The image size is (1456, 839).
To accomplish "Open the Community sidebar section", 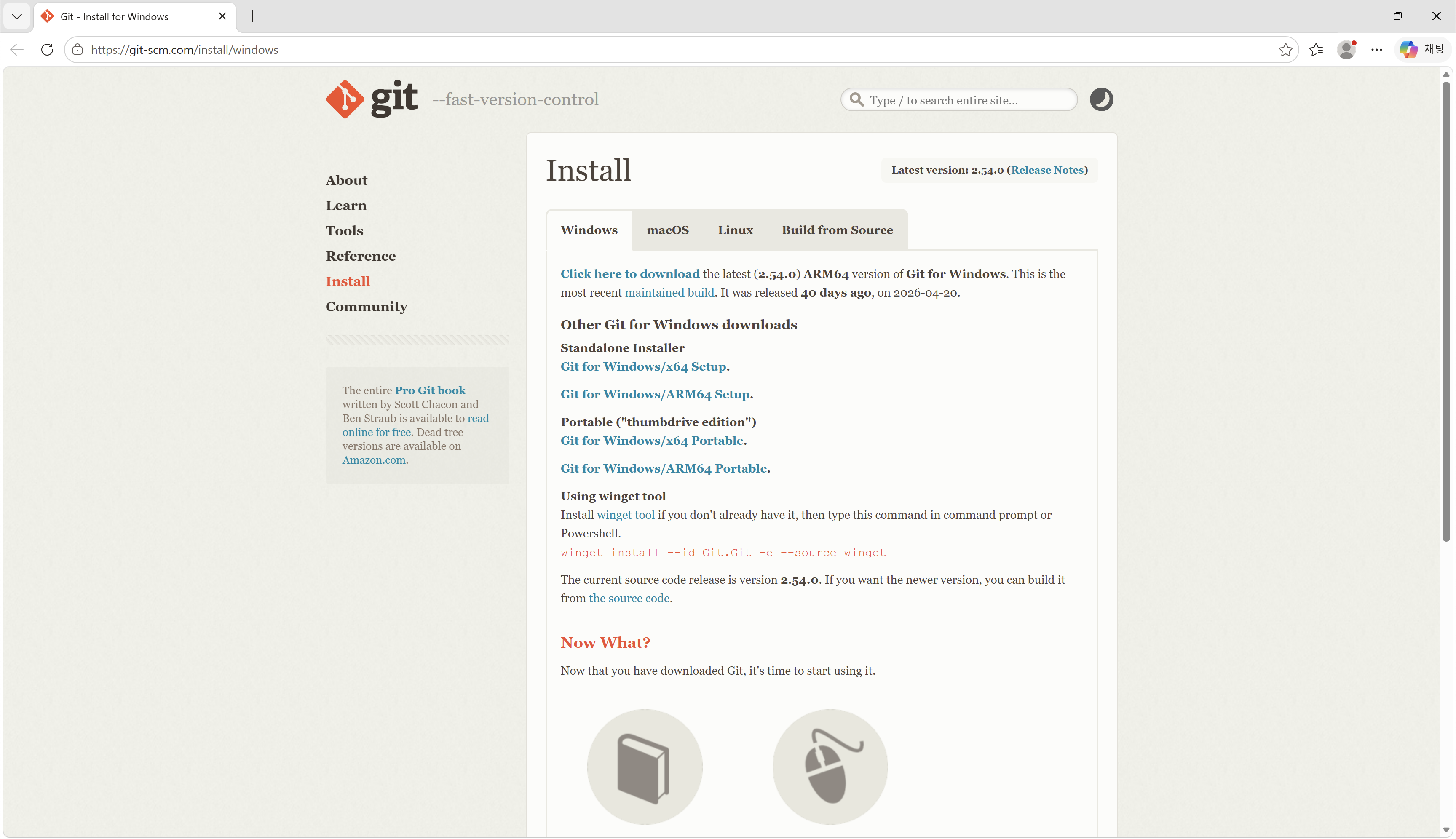I will coord(366,307).
